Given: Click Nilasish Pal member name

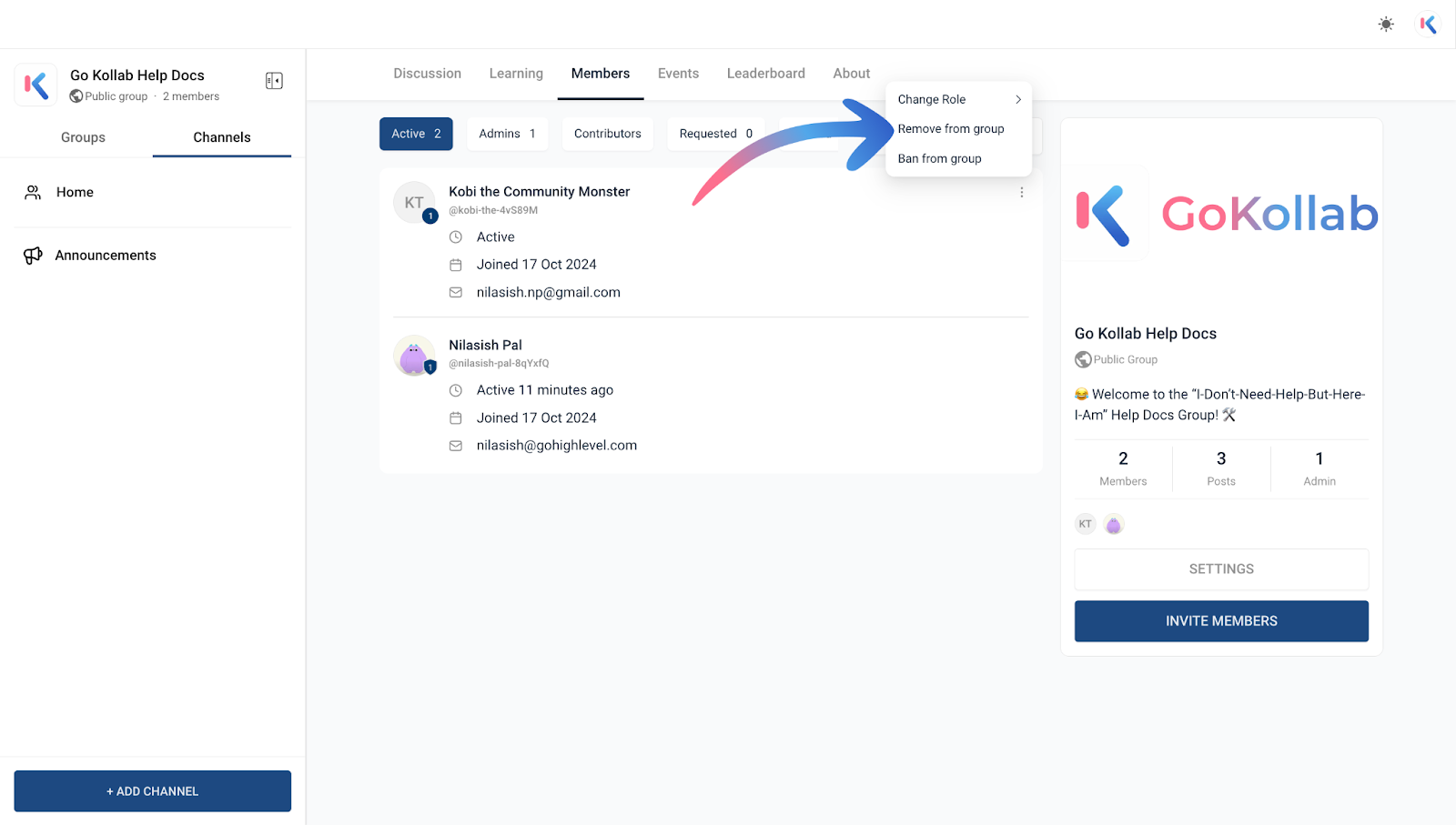Looking at the screenshot, I should pos(486,346).
